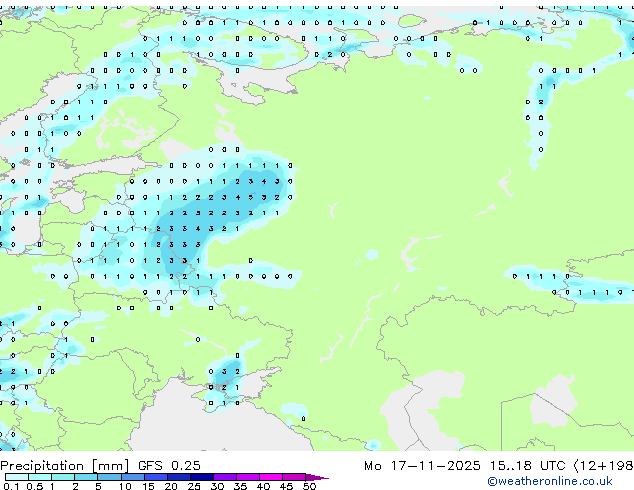Pick the legend swatch between 25 and 30
The image size is (634, 490).
click(202, 477)
